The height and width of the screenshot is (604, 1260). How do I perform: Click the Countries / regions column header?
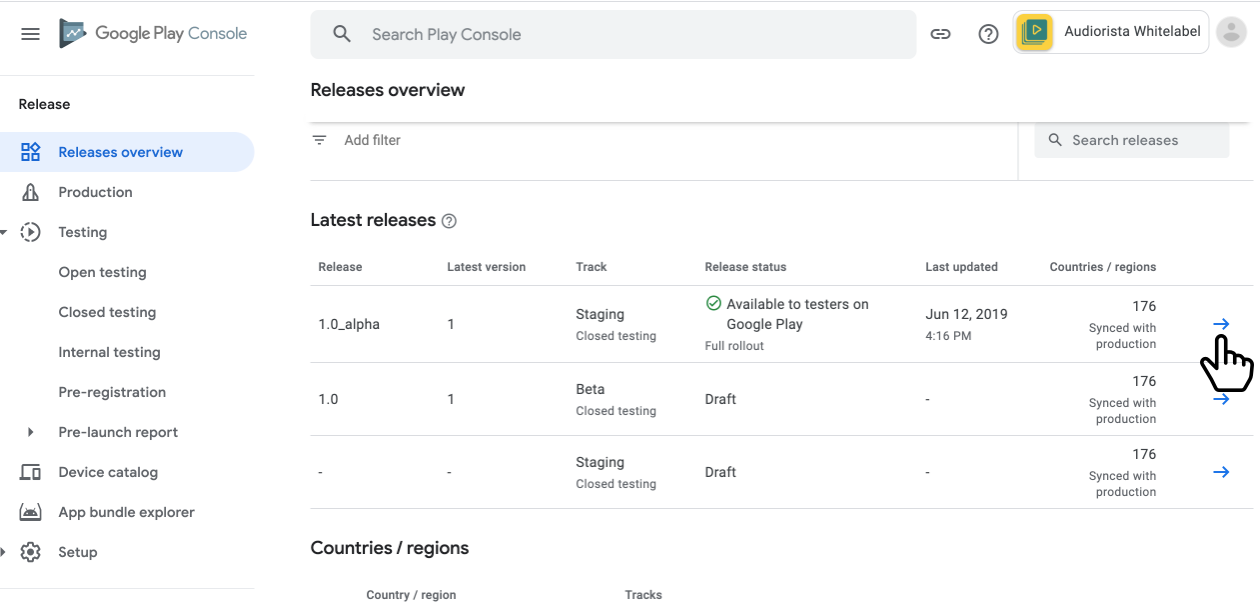1102,267
